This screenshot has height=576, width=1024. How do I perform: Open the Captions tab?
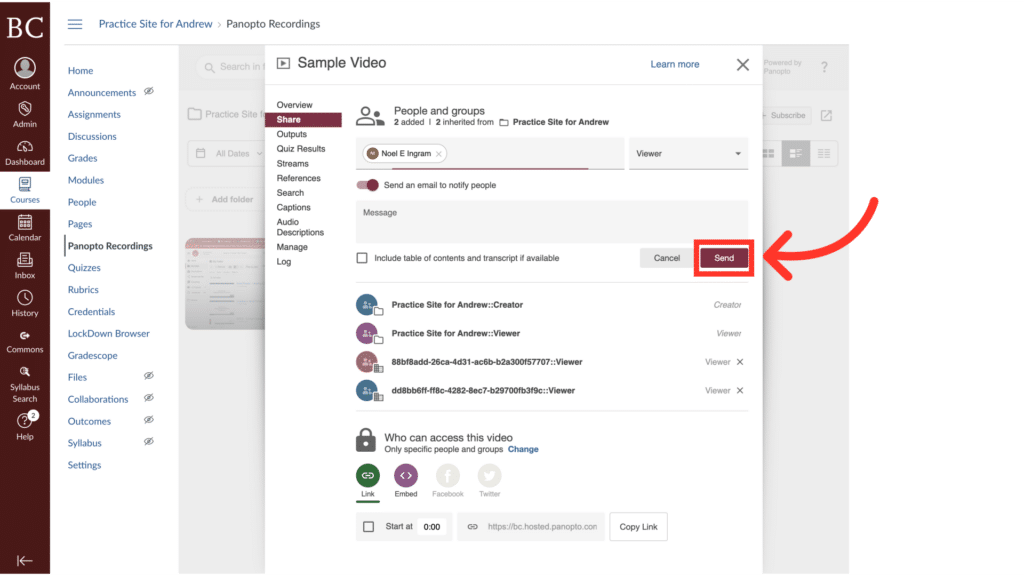(x=293, y=207)
